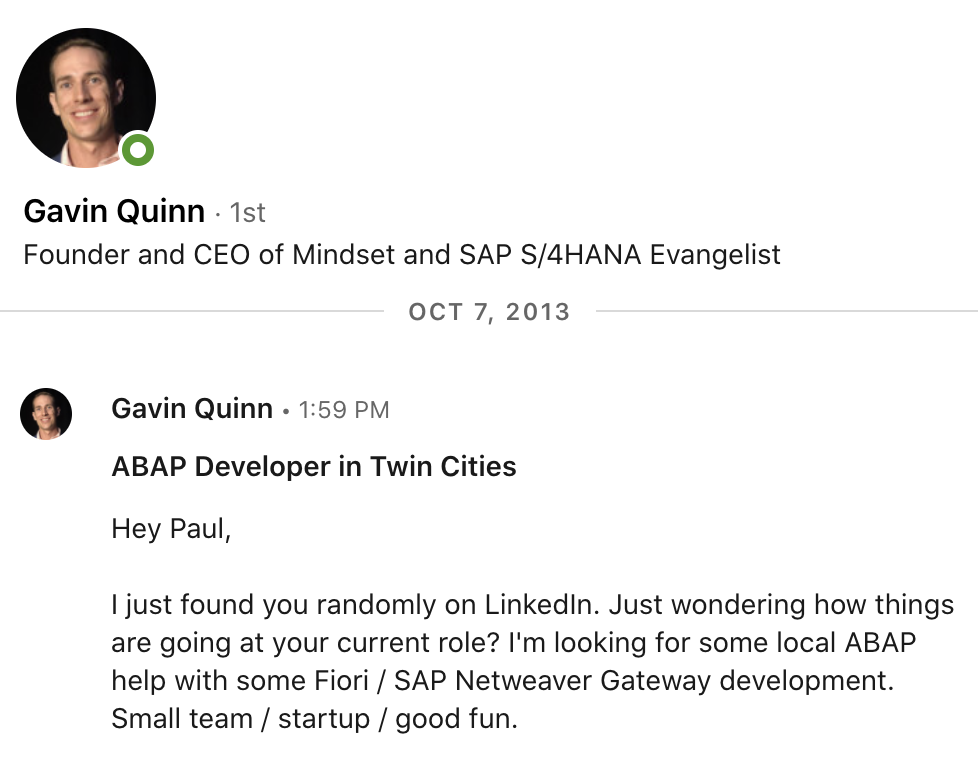Click the Hey Paul greeting line
978x774 pixels.
172,529
